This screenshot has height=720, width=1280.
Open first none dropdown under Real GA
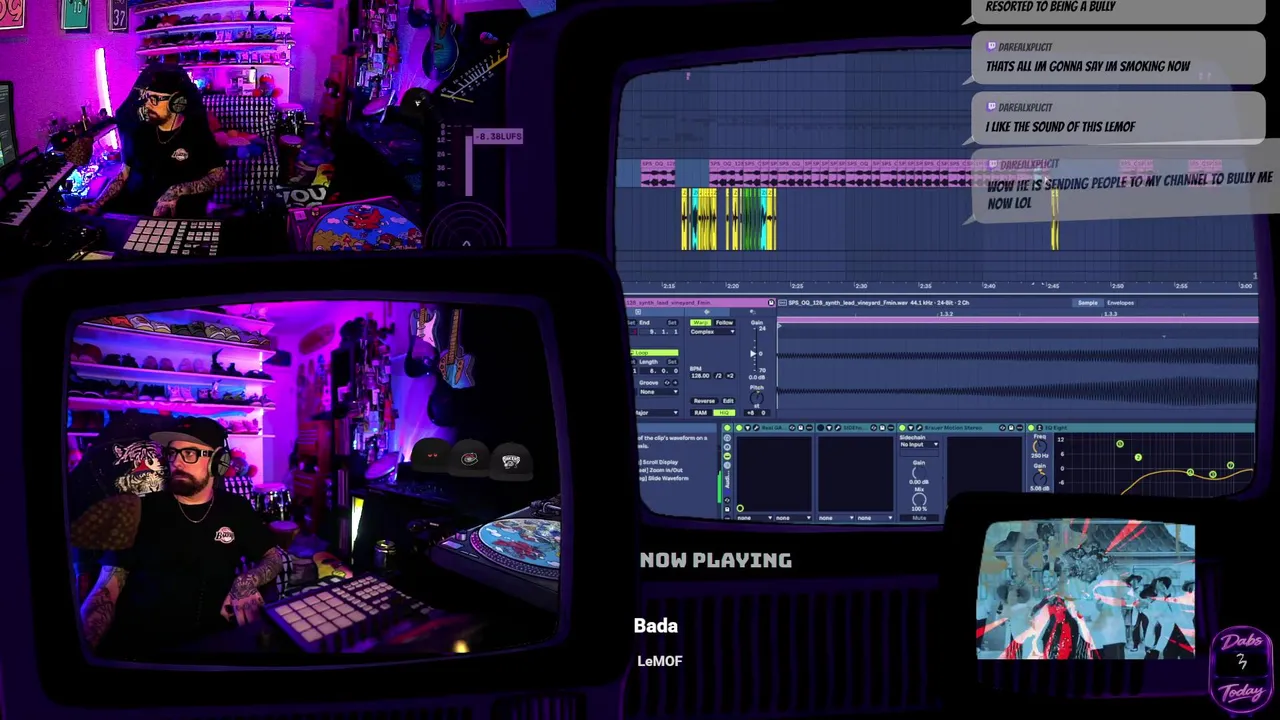tap(755, 518)
